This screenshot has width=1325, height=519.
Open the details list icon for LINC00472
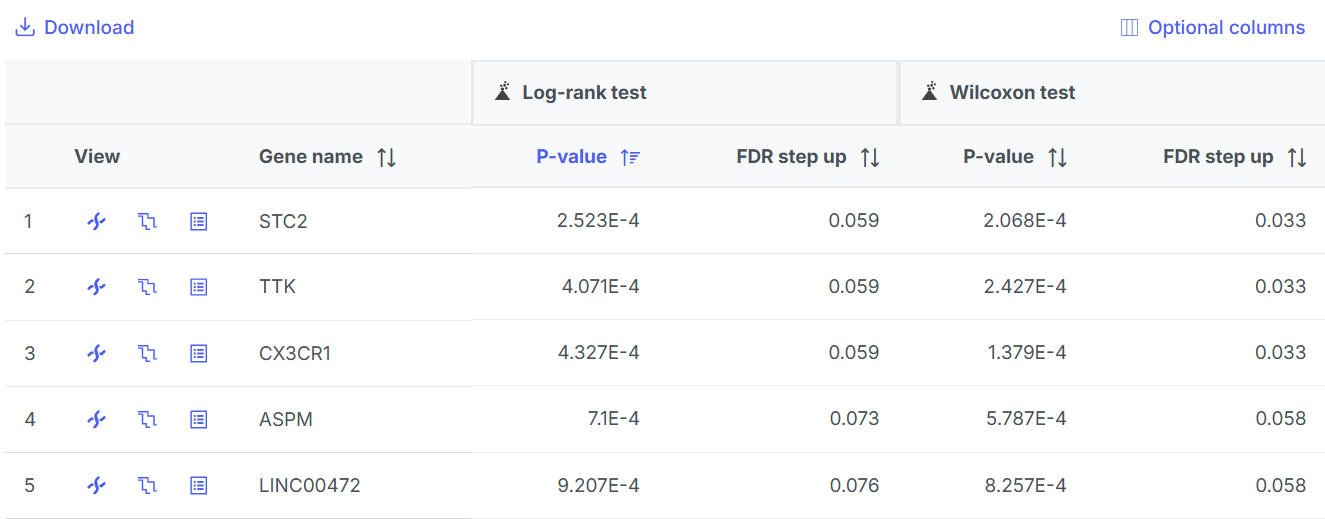[x=199, y=486]
